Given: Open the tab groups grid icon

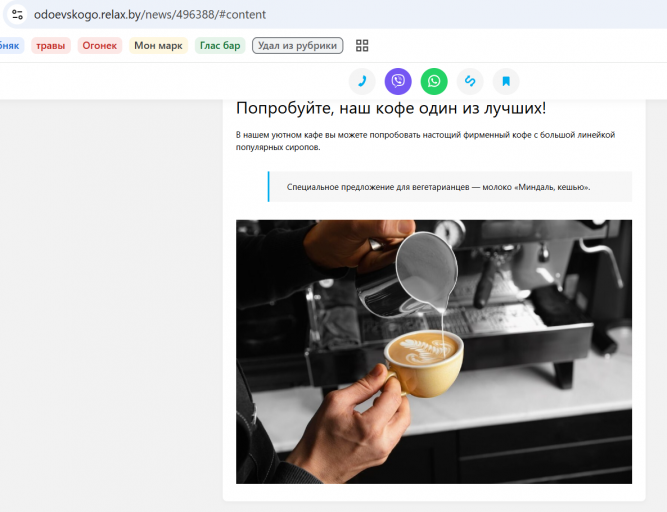Looking at the screenshot, I should point(362,46).
